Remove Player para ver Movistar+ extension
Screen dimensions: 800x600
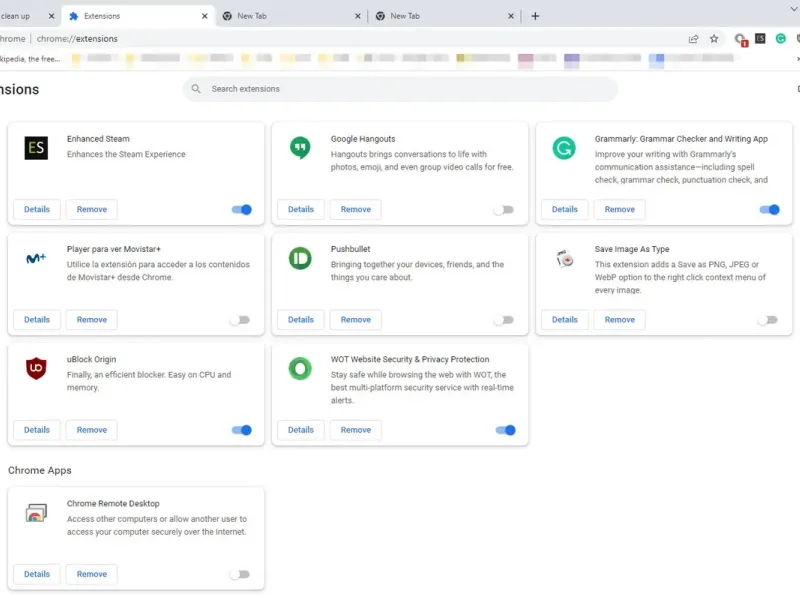click(x=92, y=319)
